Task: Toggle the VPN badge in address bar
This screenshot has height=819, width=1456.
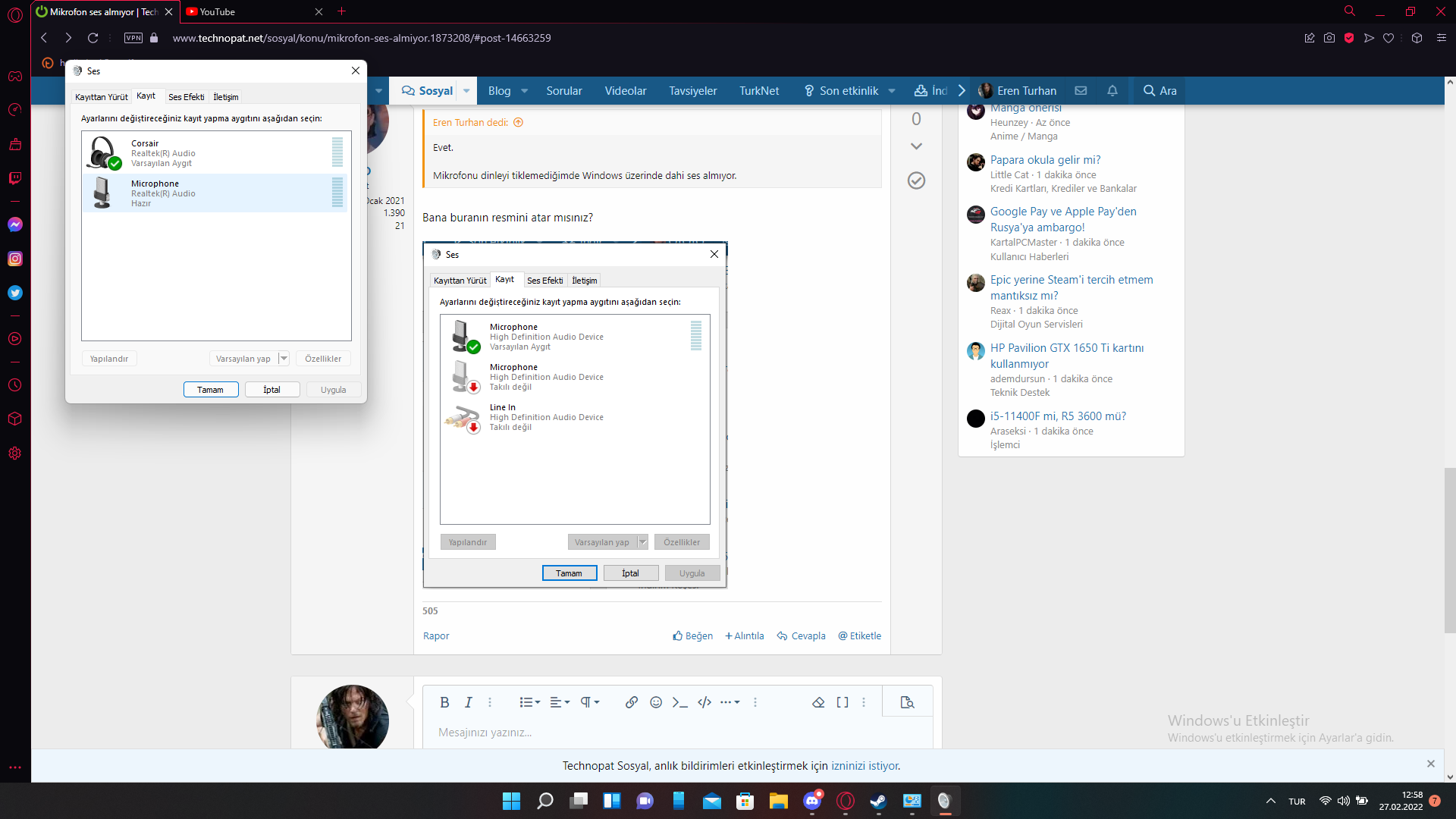Action: 133,38
